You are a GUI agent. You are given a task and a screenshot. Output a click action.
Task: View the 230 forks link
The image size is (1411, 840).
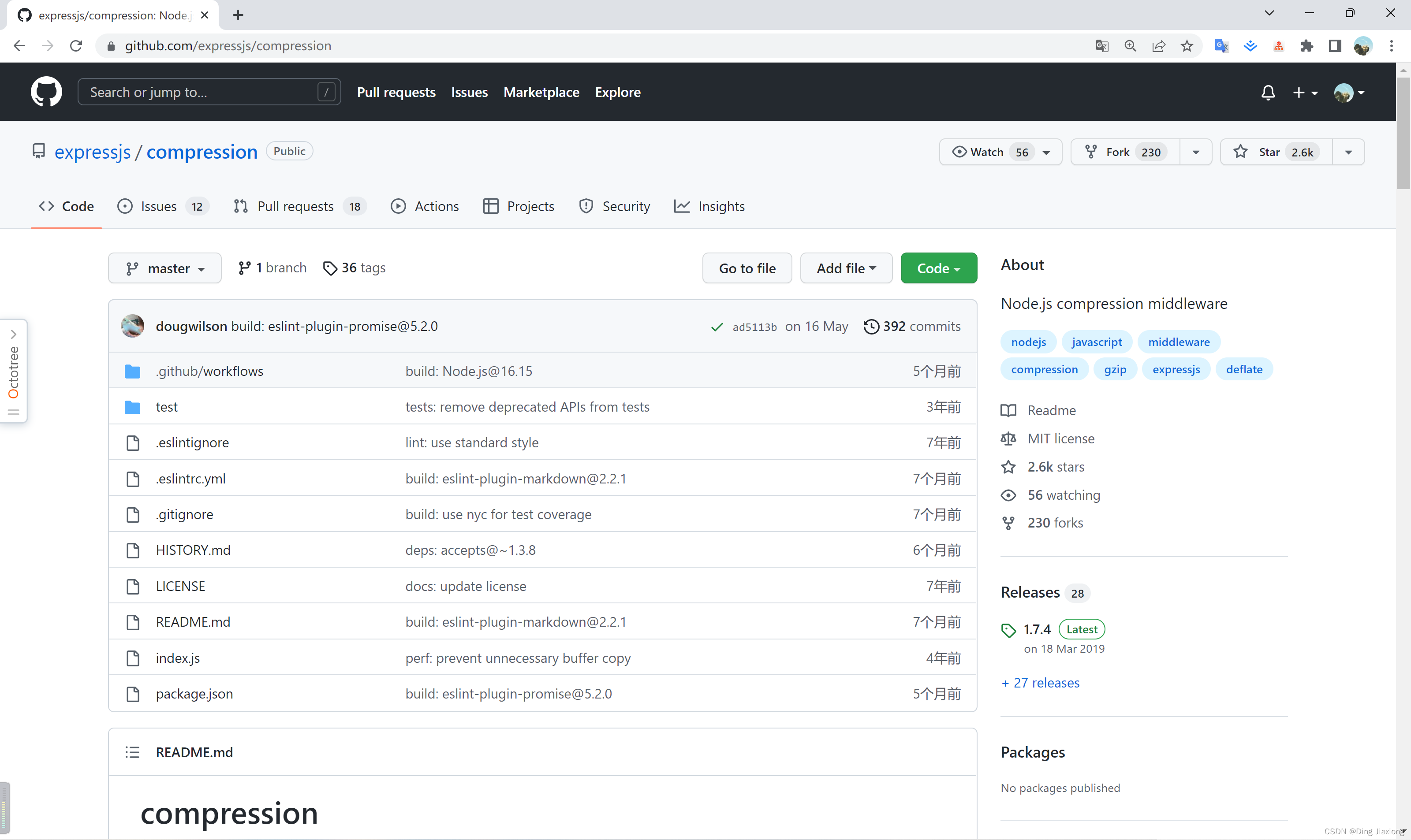pyautogui.click(x=1042, y=522)
